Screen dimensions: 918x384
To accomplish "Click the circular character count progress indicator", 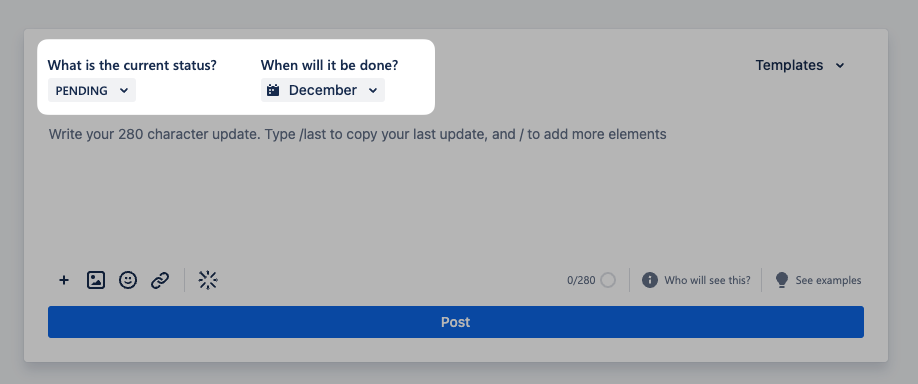I will [608, 280].
